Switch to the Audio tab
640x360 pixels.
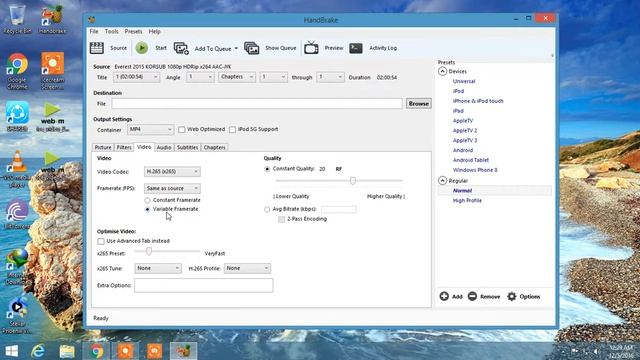(x=164, y=147)
